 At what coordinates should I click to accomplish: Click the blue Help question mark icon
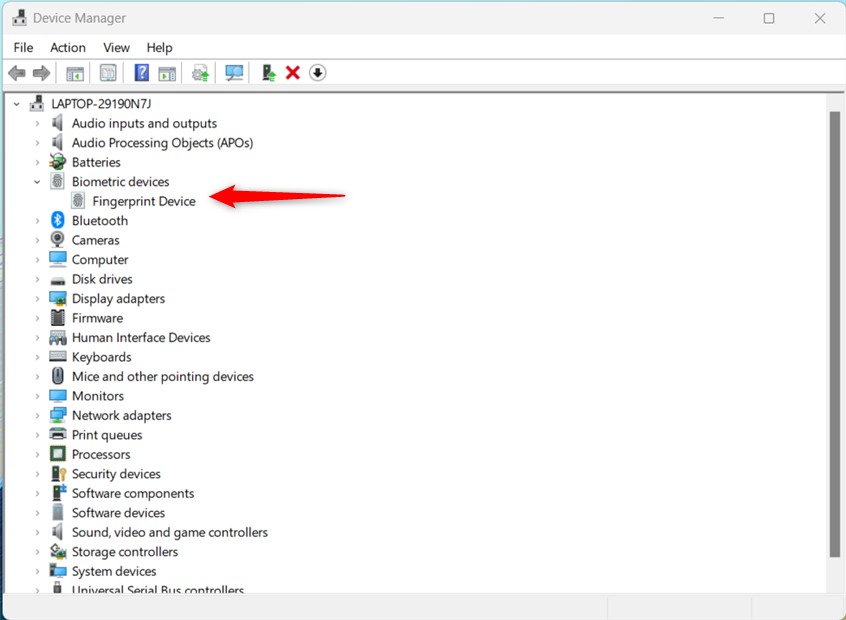[x=141, y=73]
